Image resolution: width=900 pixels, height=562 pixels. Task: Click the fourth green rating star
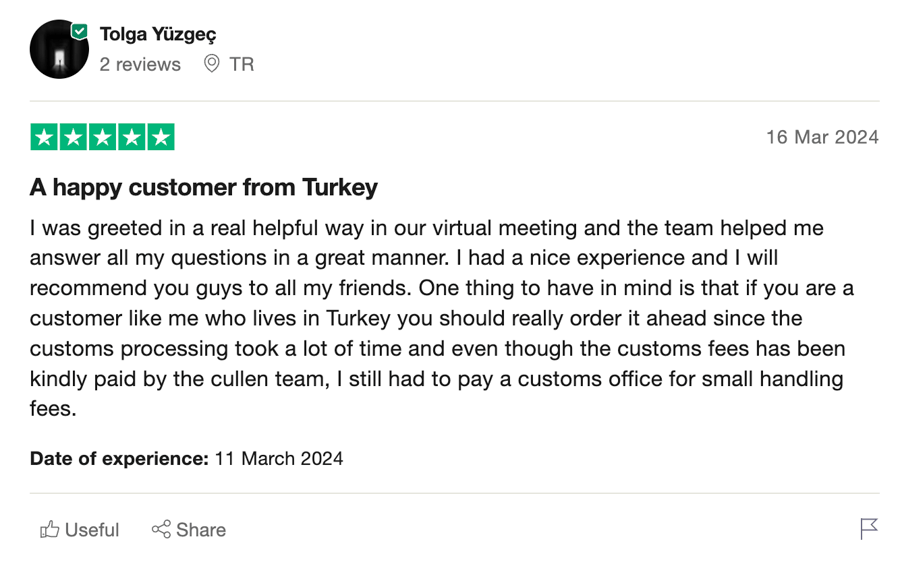(132, 137)
